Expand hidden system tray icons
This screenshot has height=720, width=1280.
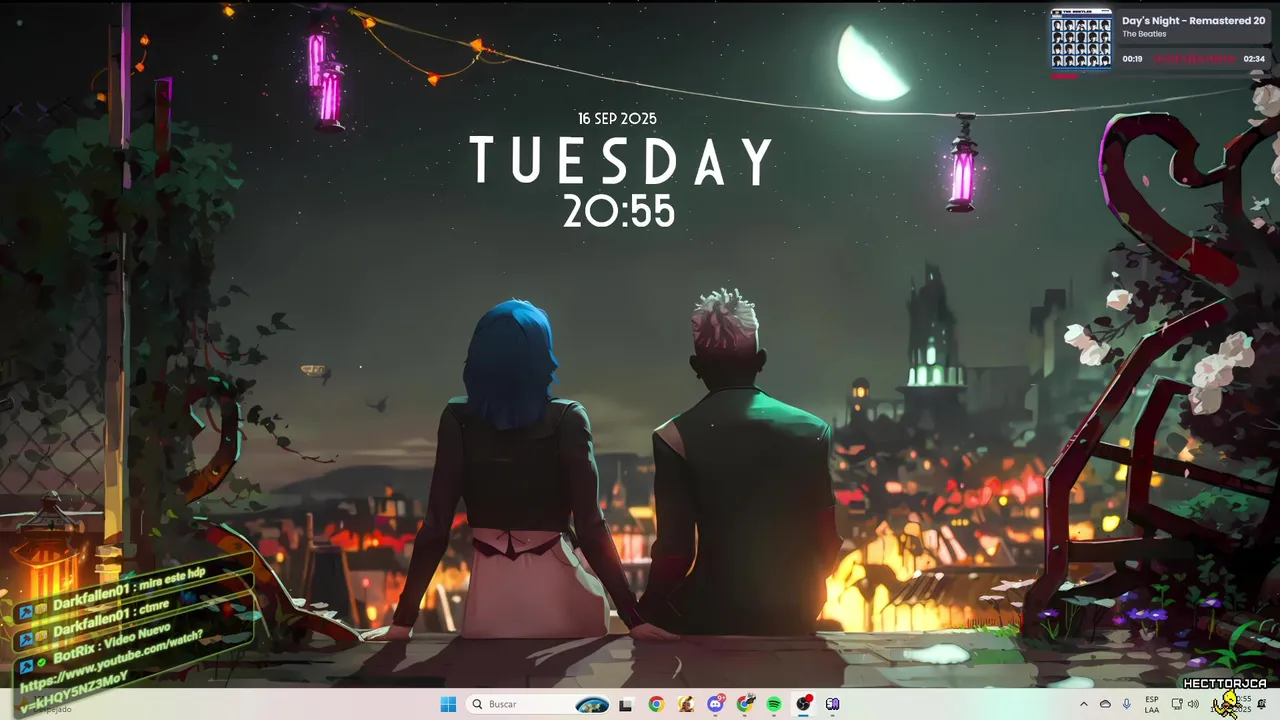coord(1083,704)
